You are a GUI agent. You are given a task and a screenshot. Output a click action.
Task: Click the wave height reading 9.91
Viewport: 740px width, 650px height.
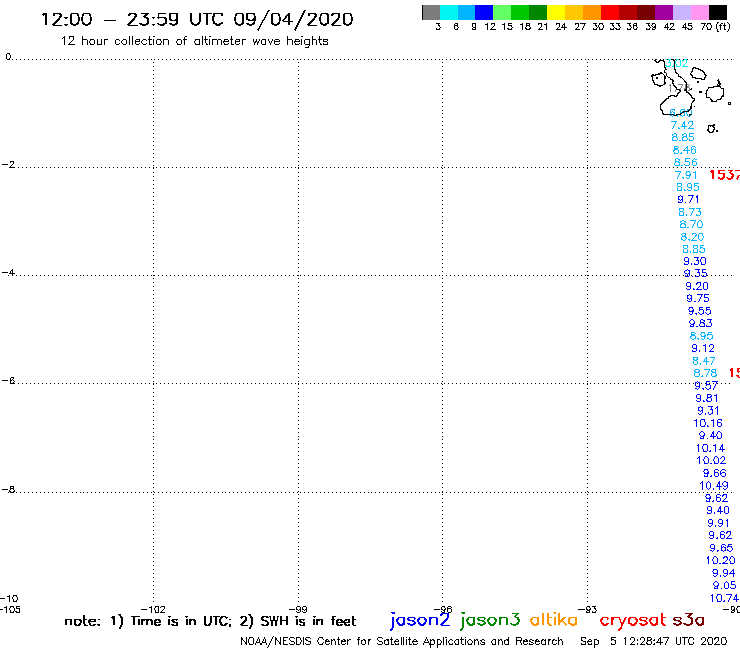(x=718, y=523)
